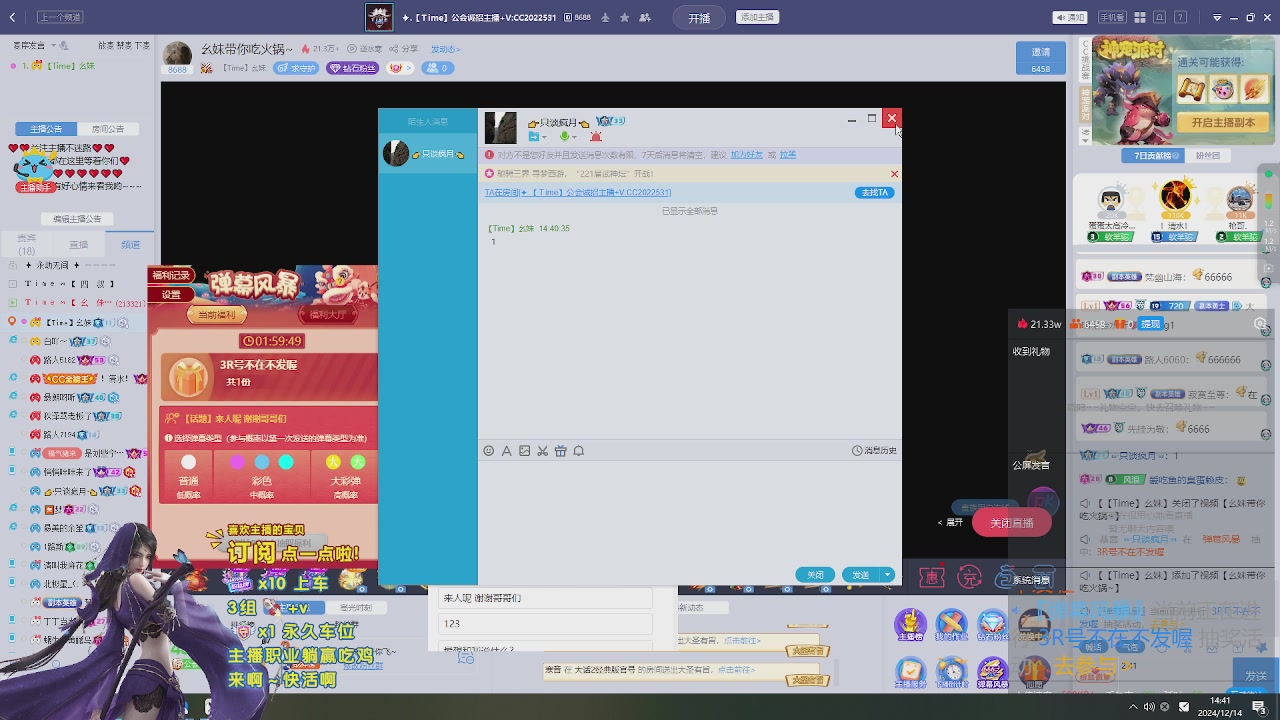Click the 邀请 6458 button
This screenshot has height=720, width=1280.
point(1040,59)
